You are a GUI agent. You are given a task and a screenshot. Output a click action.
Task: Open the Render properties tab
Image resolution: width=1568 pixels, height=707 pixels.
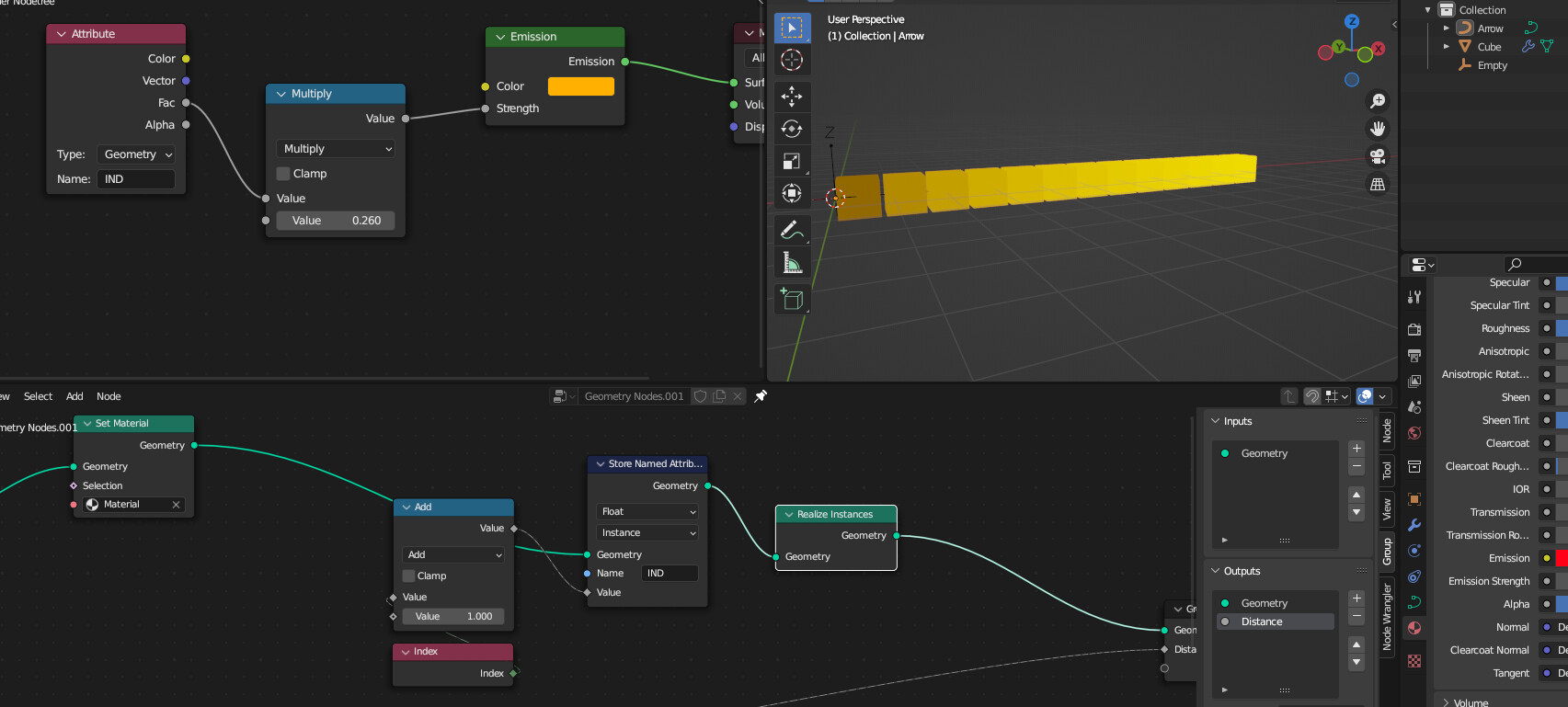coord(1414,329)
